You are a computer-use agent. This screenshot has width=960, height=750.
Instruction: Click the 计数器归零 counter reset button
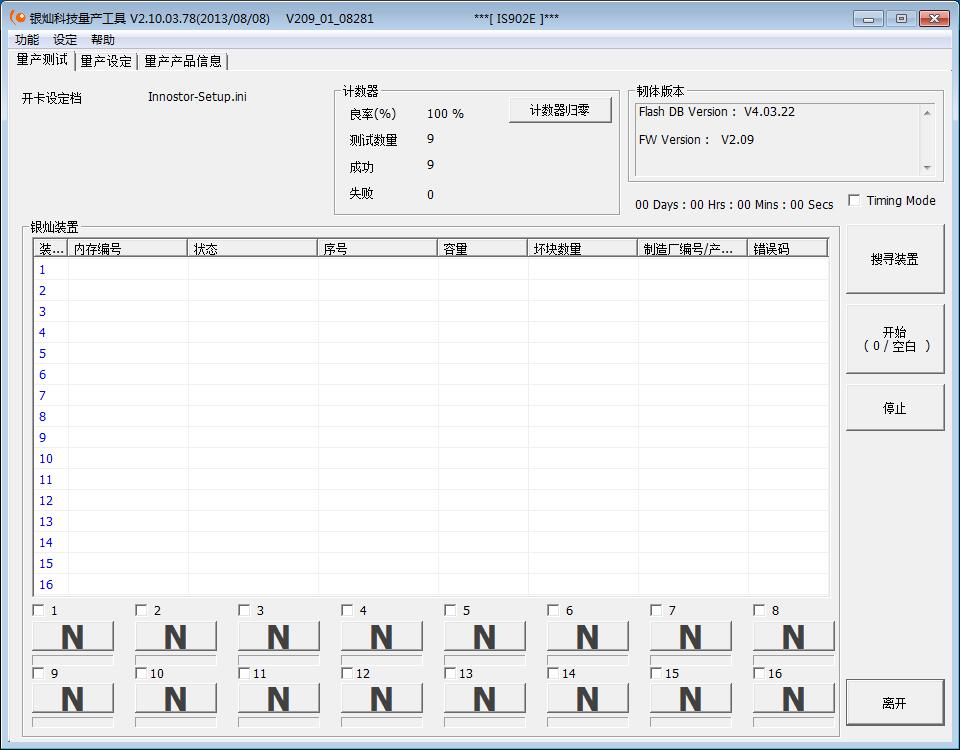(560, 110)
